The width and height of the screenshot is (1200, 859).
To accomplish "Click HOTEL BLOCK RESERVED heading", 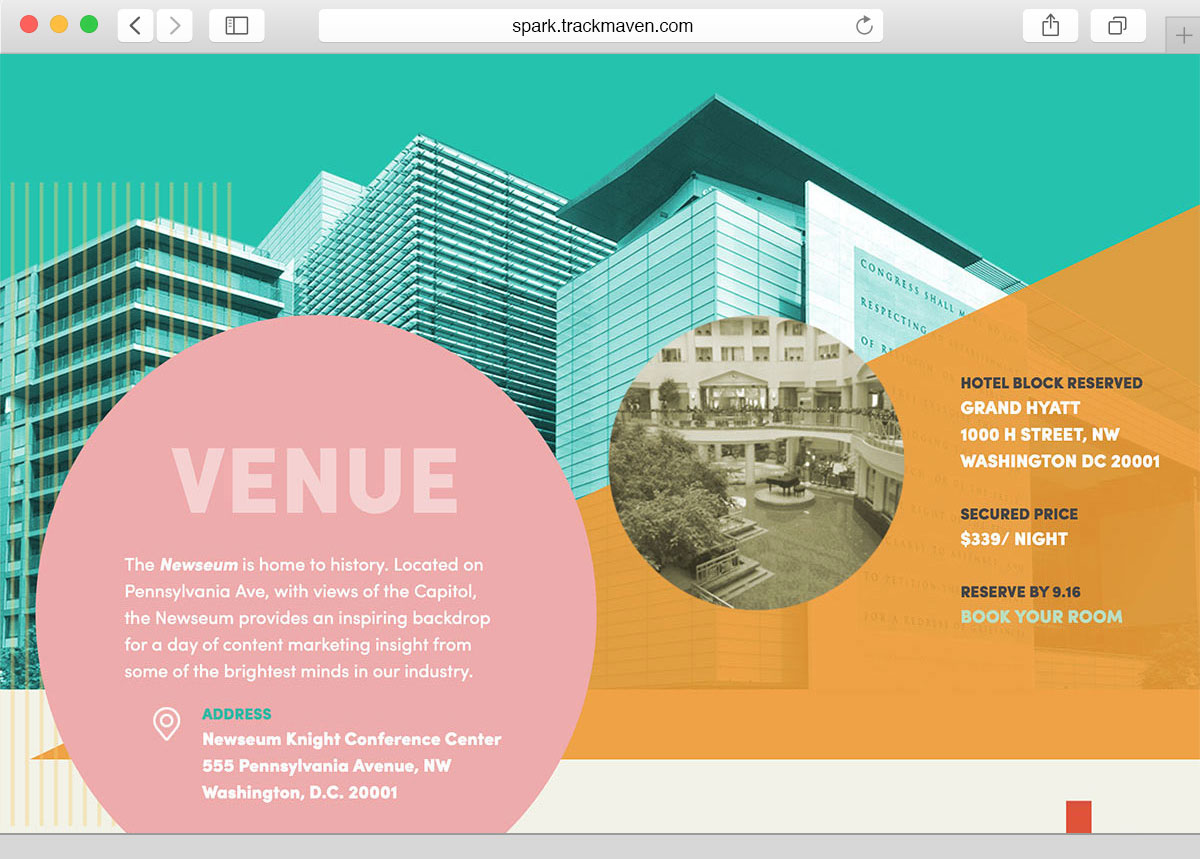I will [1051, 383].
